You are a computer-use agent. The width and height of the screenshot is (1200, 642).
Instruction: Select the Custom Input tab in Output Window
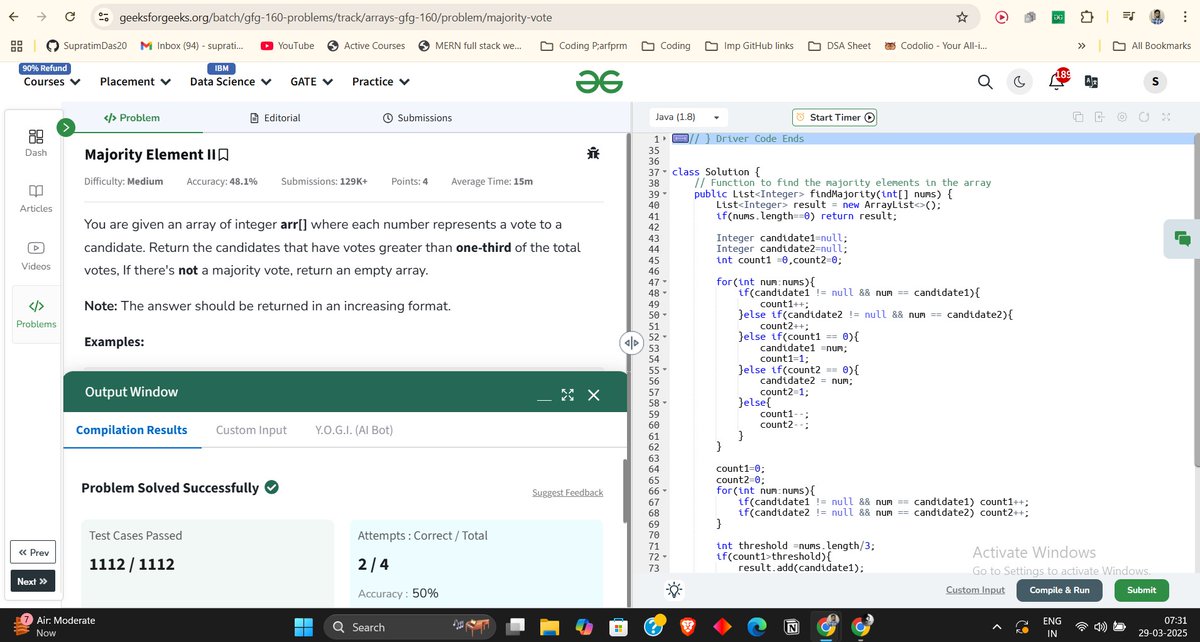251,430
